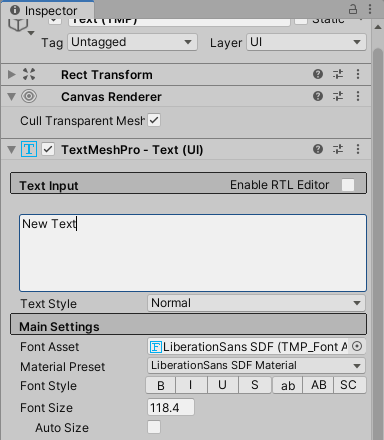Image resolution: width=384 pixels, height=440 pixels.
Task: Open Rect Transform three-dot context menu
Action: click(358, 74)
